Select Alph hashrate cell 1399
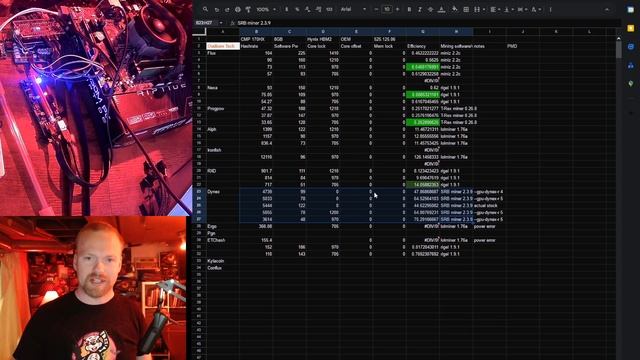The height and width of the screenshot is (360, 640). pyautogui.click(x=256, y=129)
